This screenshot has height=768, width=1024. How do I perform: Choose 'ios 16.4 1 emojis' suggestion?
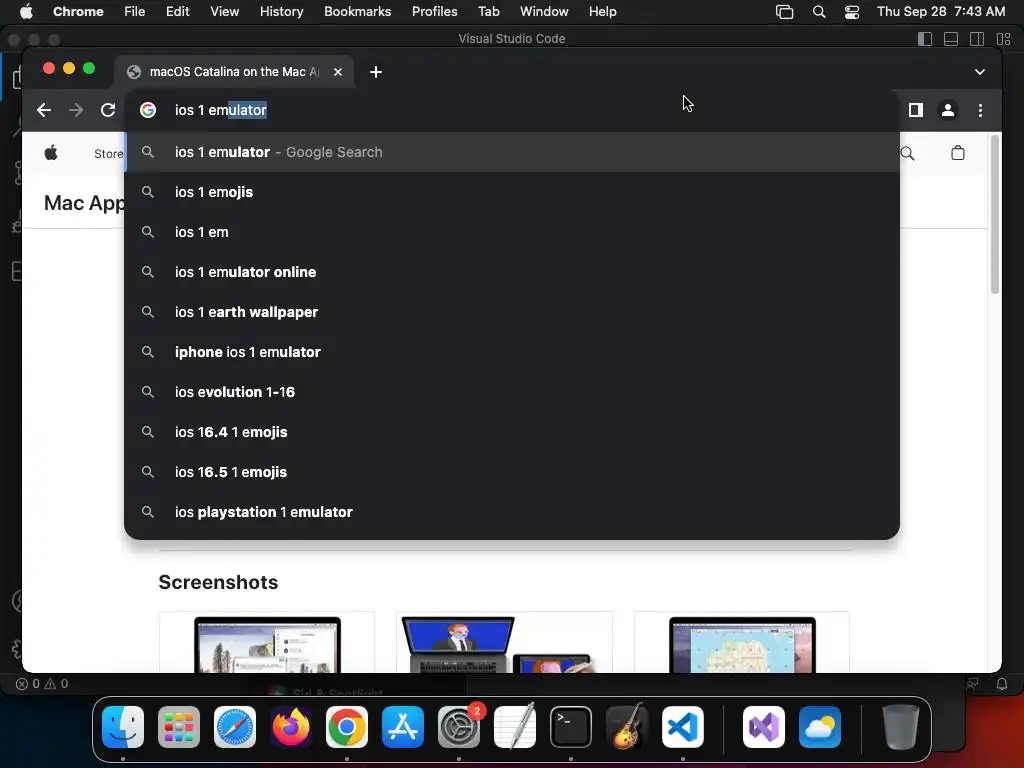pyautogui.click(x=512, y=432)
